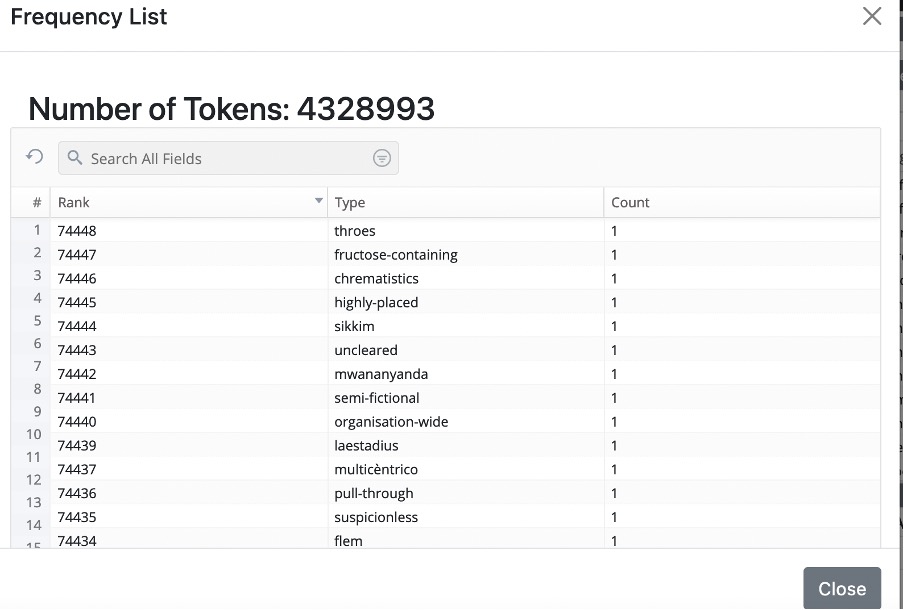Expand the Rank column sort dropdown
904x610 pixels.
(x=319, y=201)
